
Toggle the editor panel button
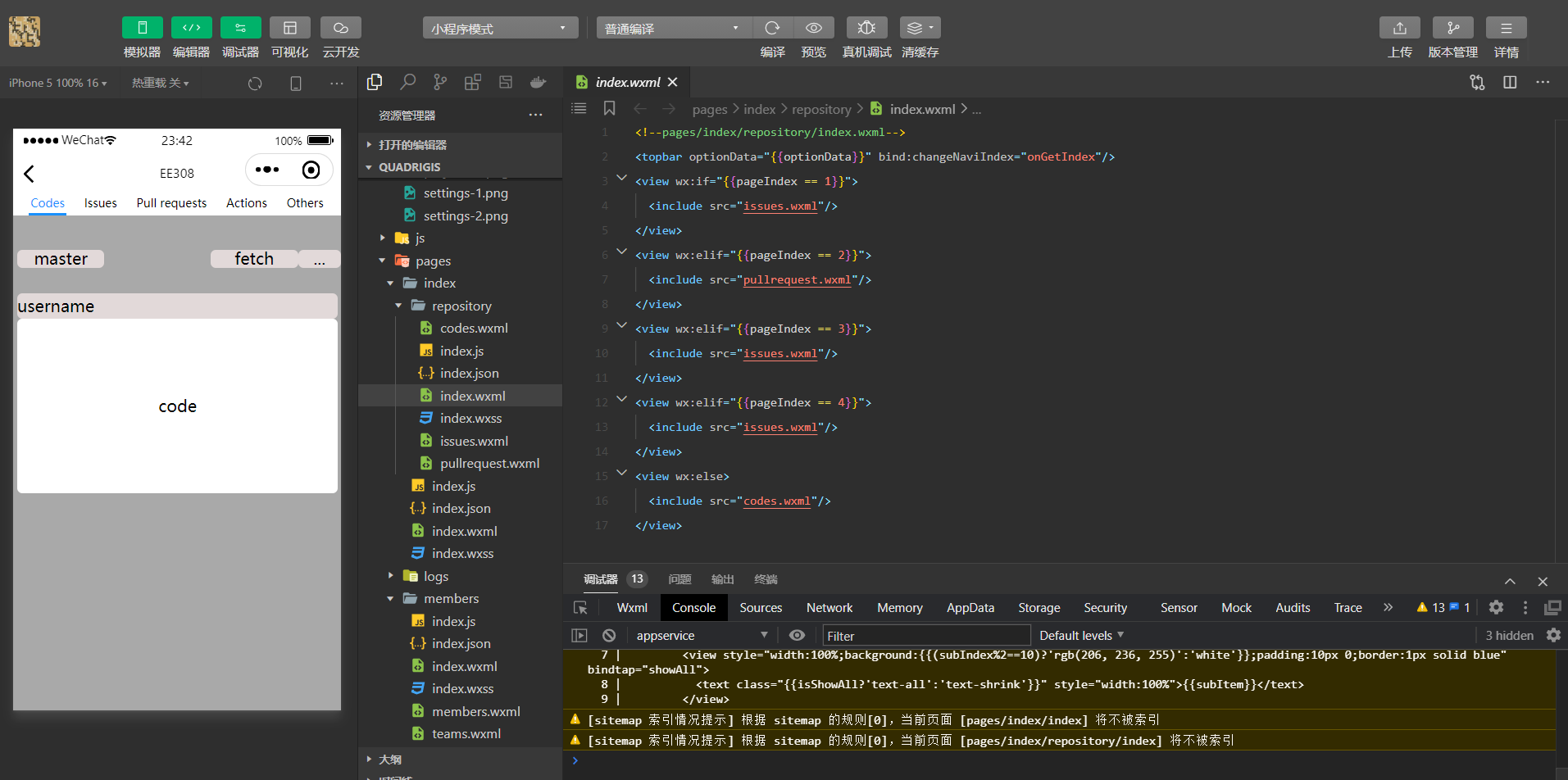point(191,28)
